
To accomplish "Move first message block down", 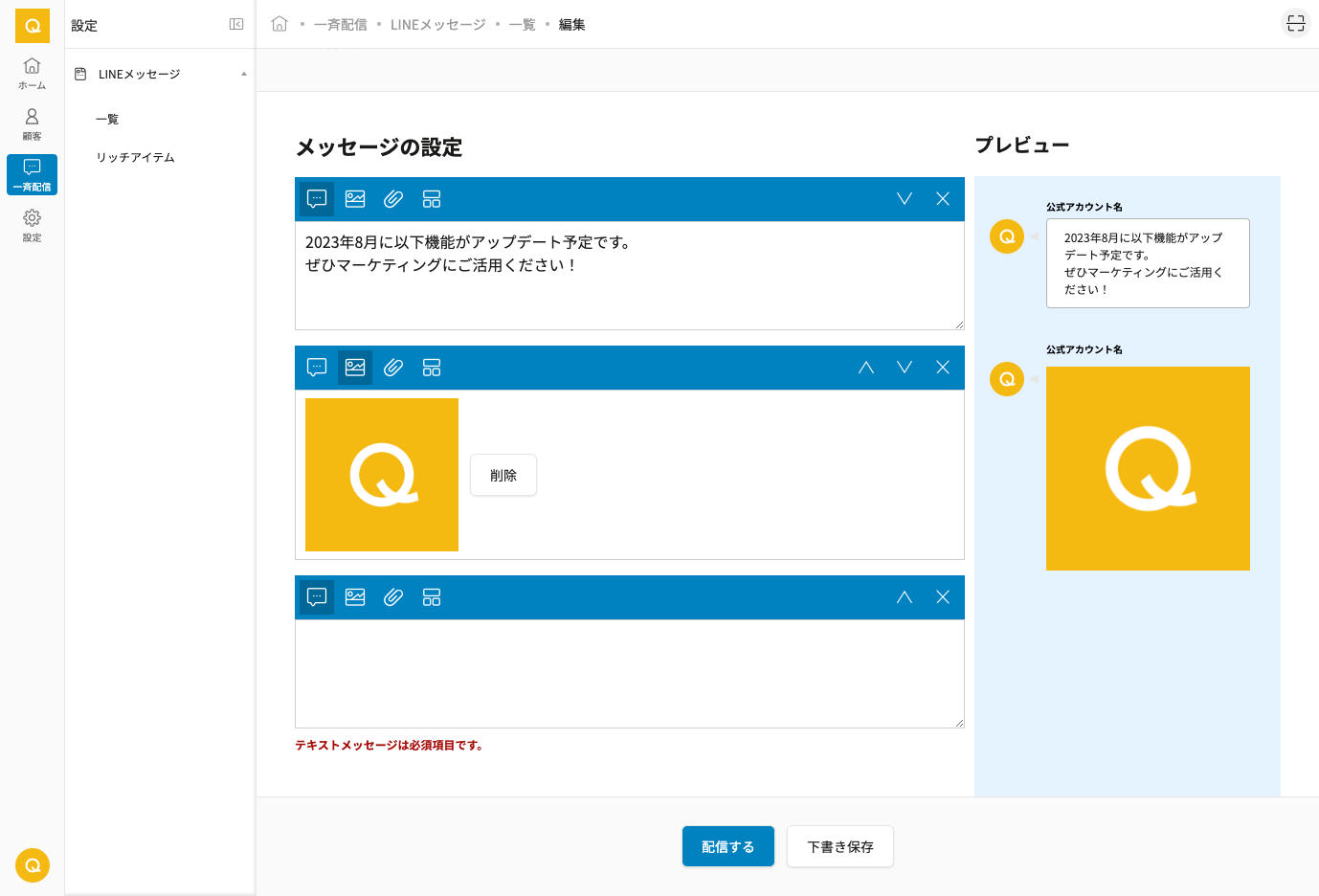I will click(x=905, y=199).
